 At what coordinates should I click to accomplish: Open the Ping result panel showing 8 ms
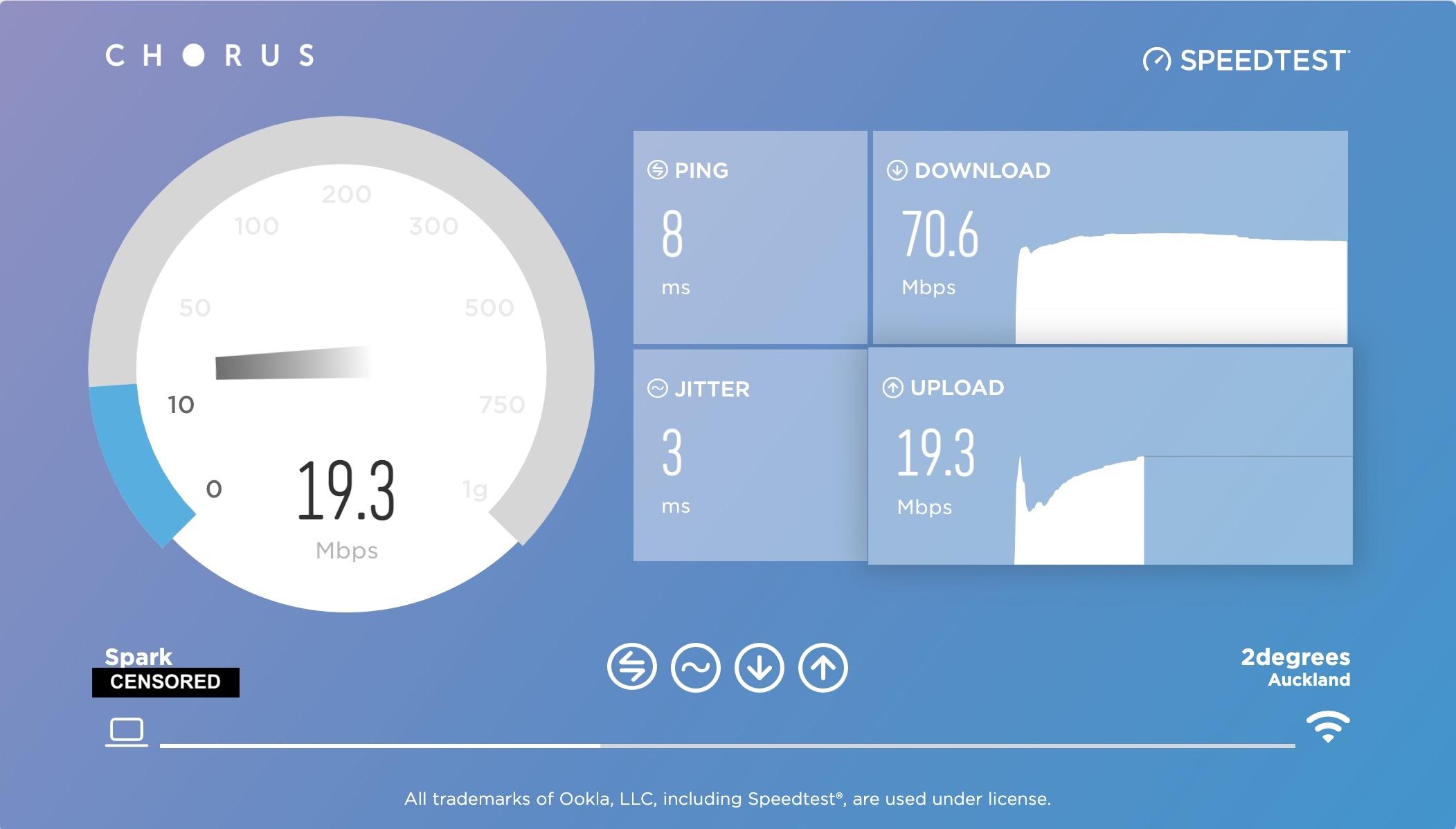click(x=750, y=237)
